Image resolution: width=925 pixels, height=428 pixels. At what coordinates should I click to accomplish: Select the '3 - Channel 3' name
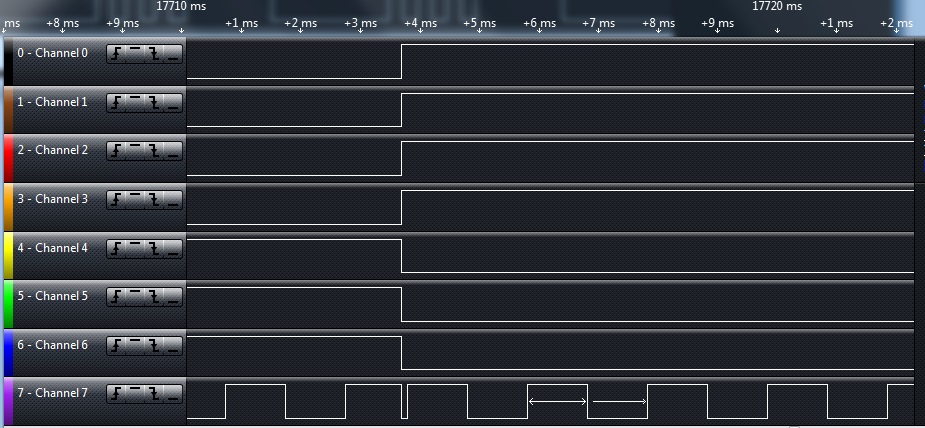click(x=53, y=199)
